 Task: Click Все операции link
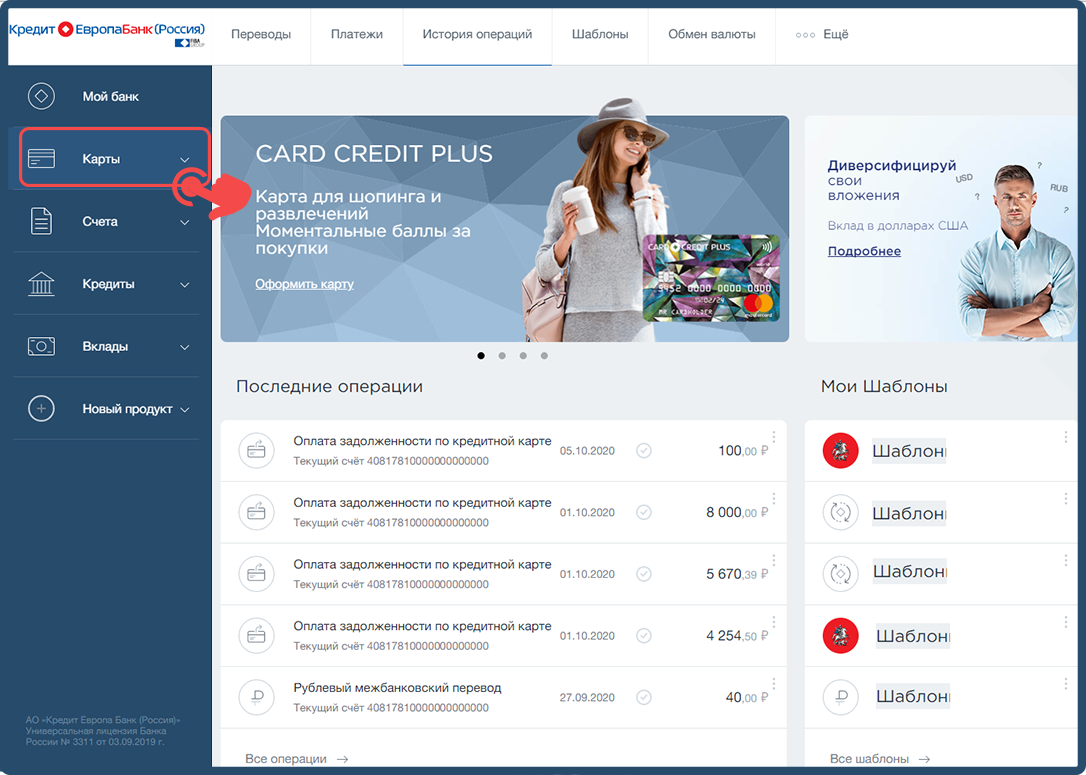[296, 759]
